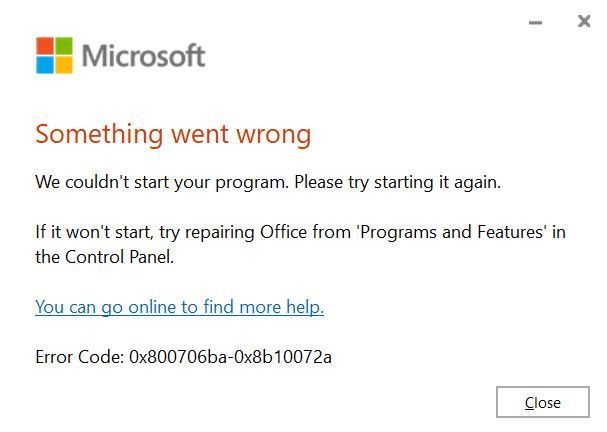Click the yellow square of the Microsoft logo
The height and width of the screenshot is (432, 607).
[x=63, y=64]
